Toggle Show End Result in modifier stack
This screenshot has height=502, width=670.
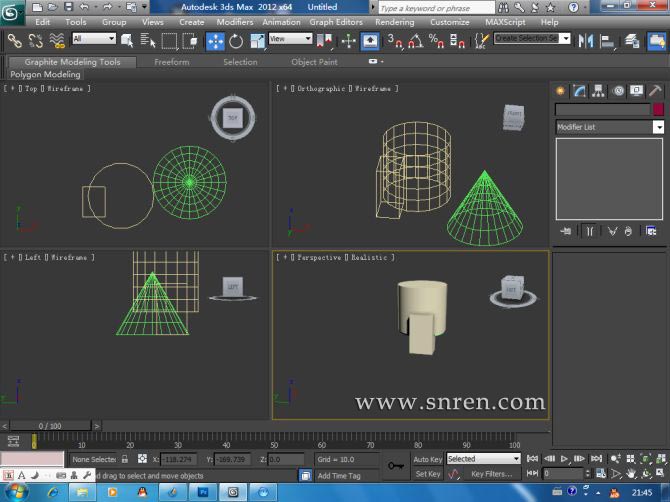click(589, 231)
